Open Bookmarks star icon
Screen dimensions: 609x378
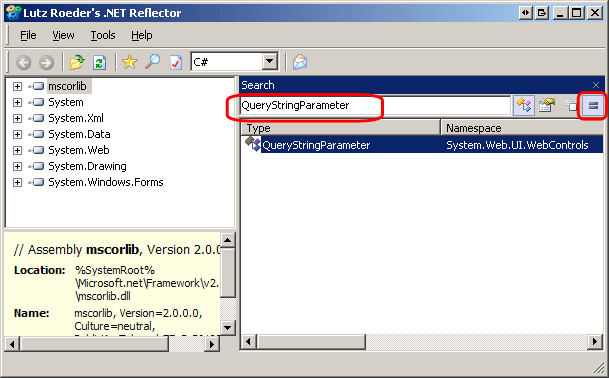tap(129, 62)
